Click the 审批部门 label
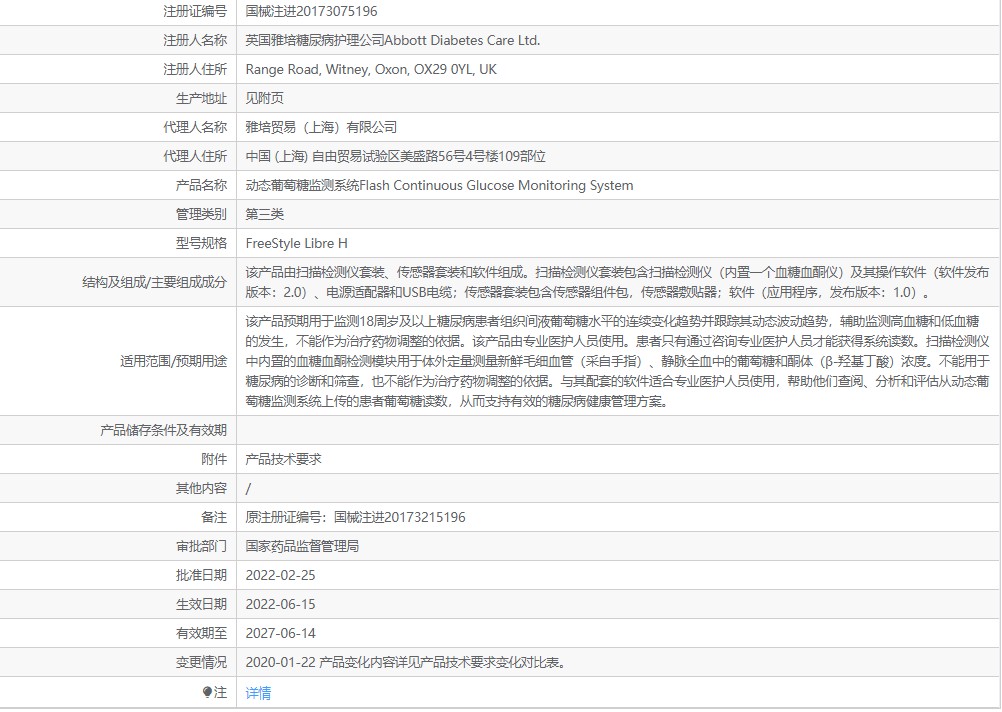1002x712 pixels. [201, 546]
